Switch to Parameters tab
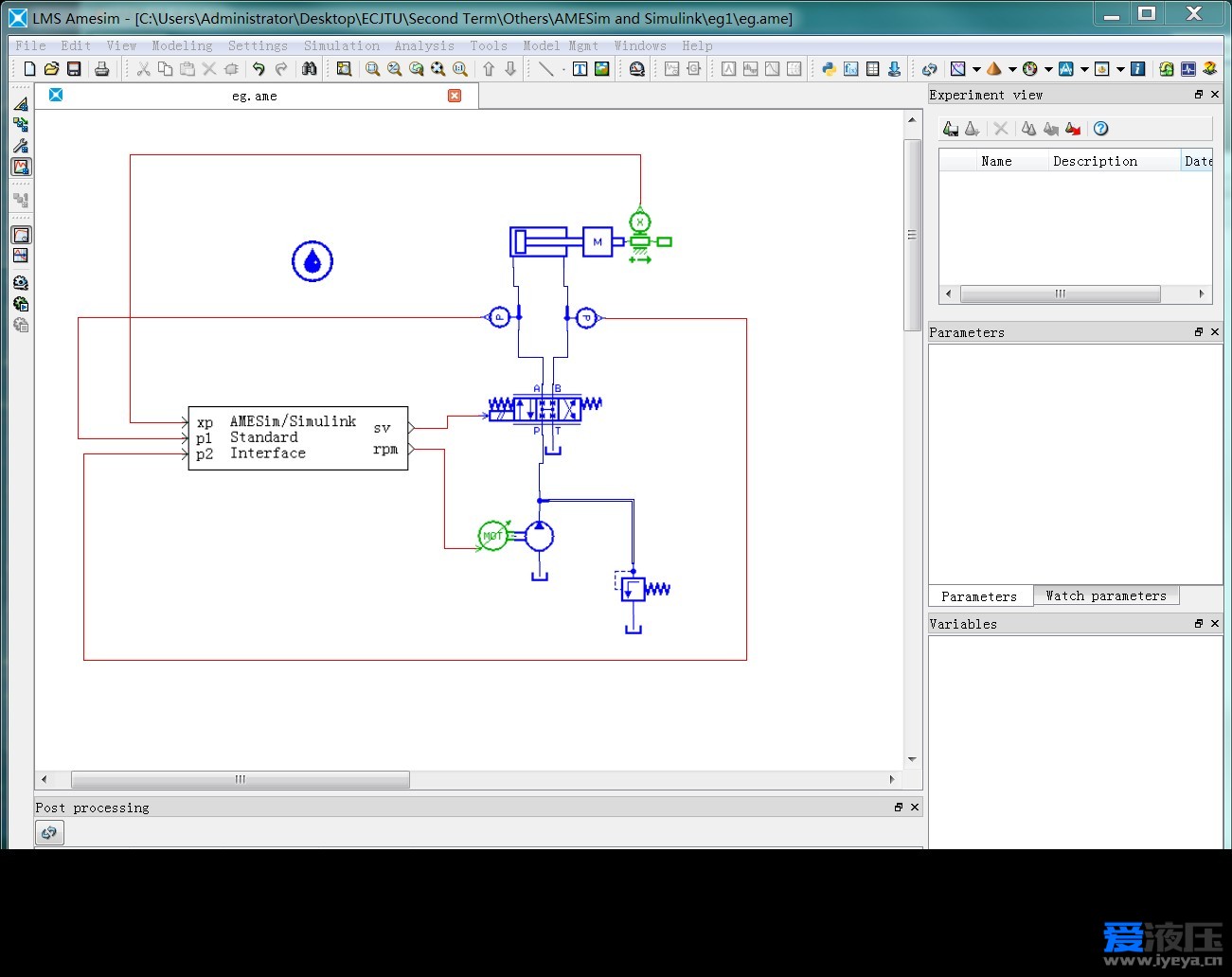 (979, 596)
